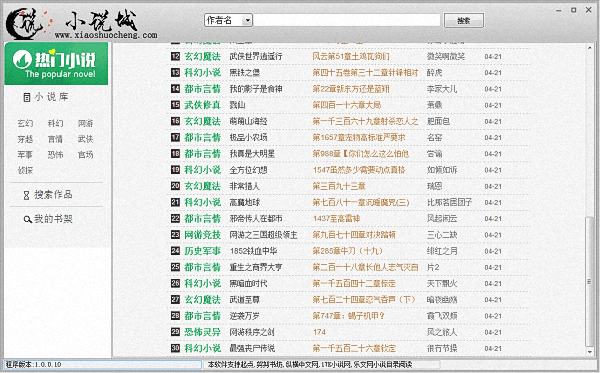Open novel 戮仙 in row 15
This screenshot has height=373, width=600.
click(237, 105)
